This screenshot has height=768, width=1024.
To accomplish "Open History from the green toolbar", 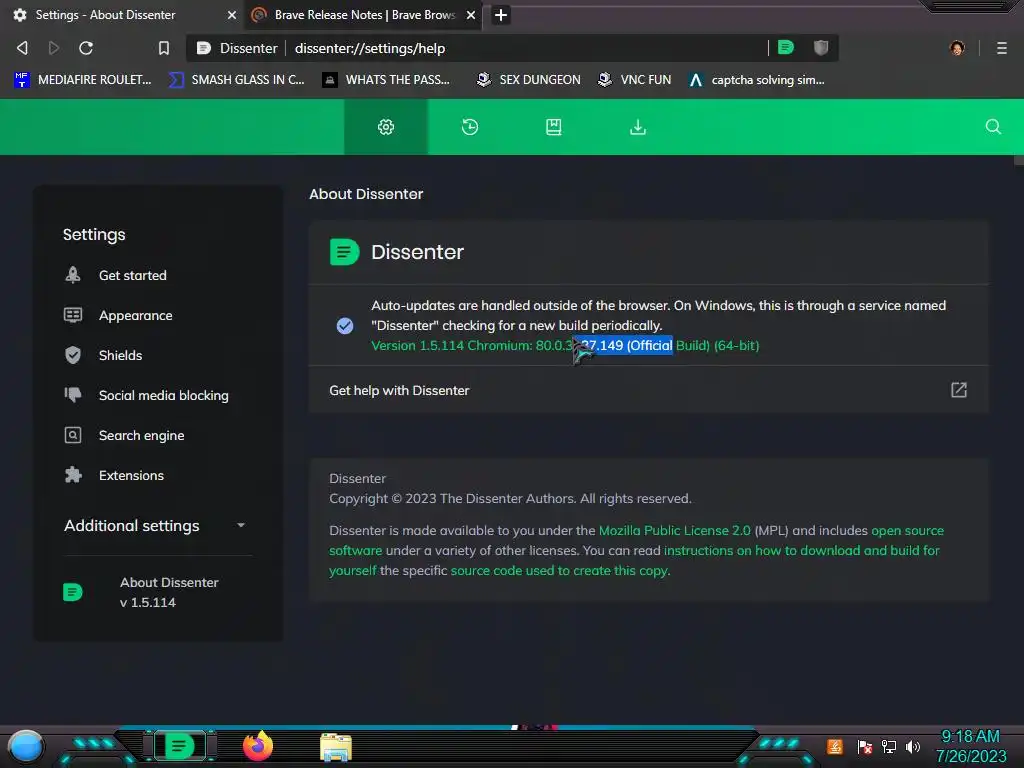I will tap(470, 127).
